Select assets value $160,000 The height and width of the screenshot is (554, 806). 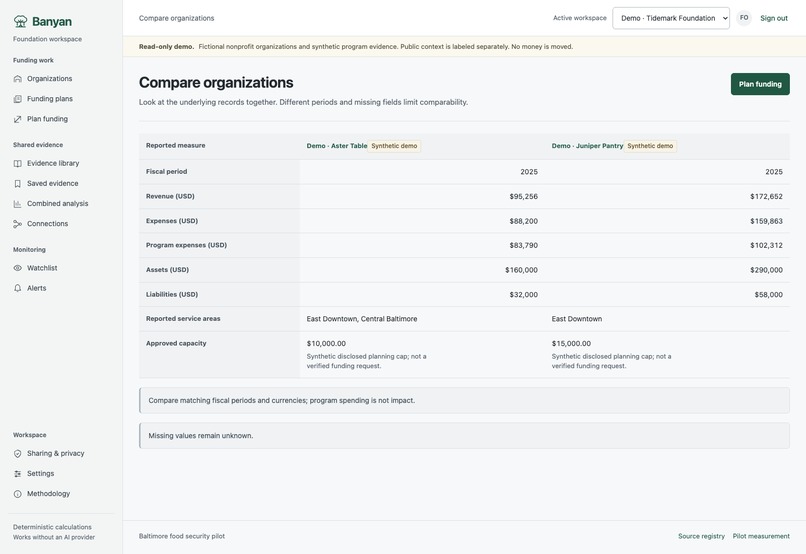pos(521,270)
